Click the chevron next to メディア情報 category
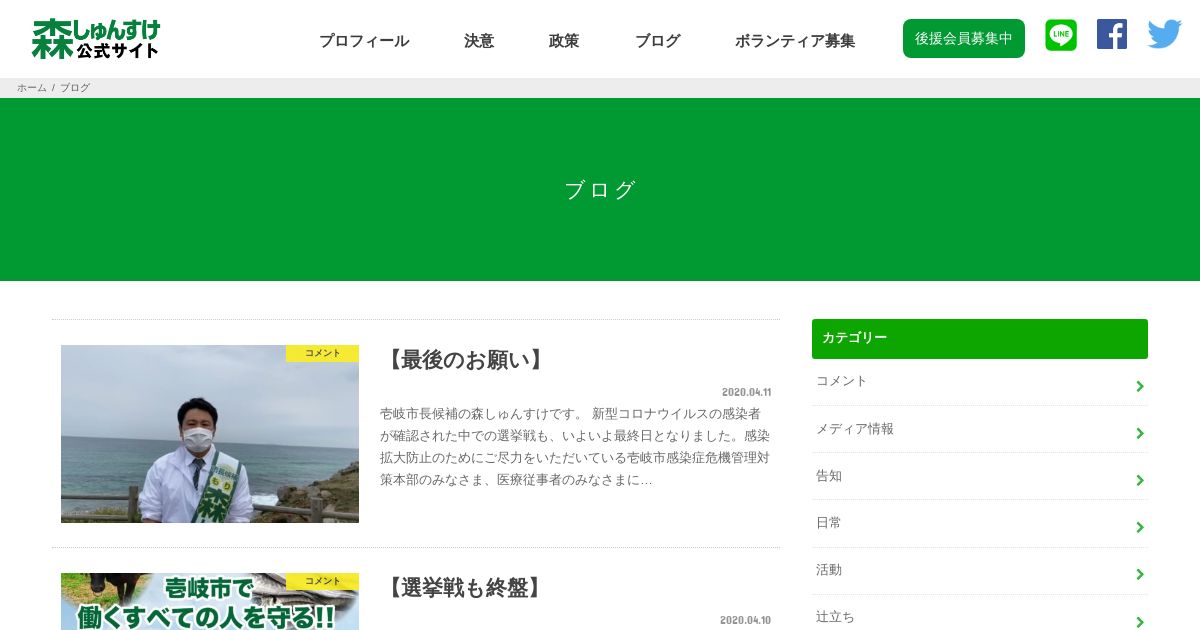Screen dimensions: 1200x630 [x=1140, y=433]
